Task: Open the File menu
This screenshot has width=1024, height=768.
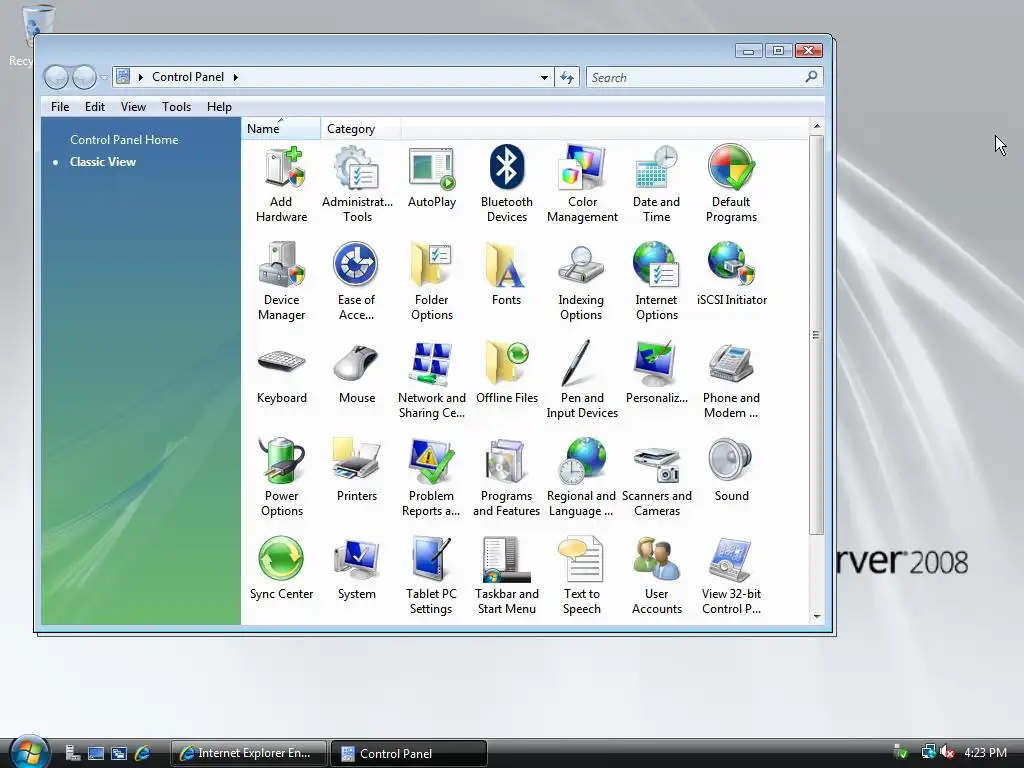Action: (x=60, y=106)
